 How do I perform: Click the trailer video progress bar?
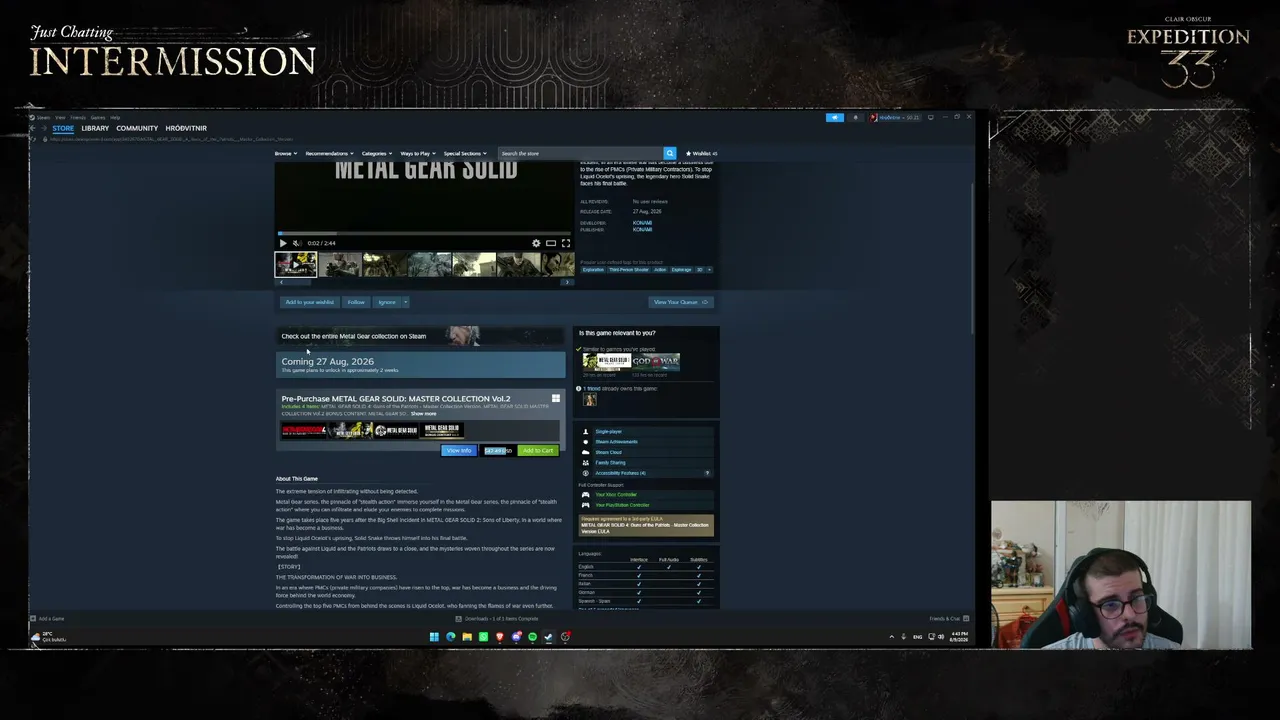click(425, 233)
